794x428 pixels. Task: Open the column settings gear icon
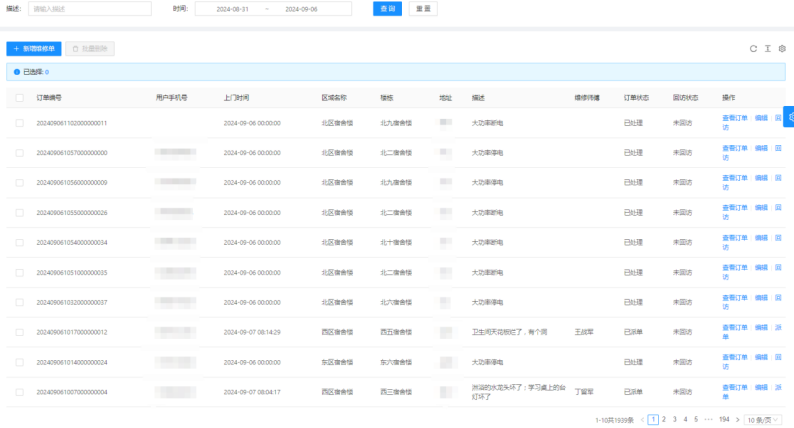(x=782, y=48)
